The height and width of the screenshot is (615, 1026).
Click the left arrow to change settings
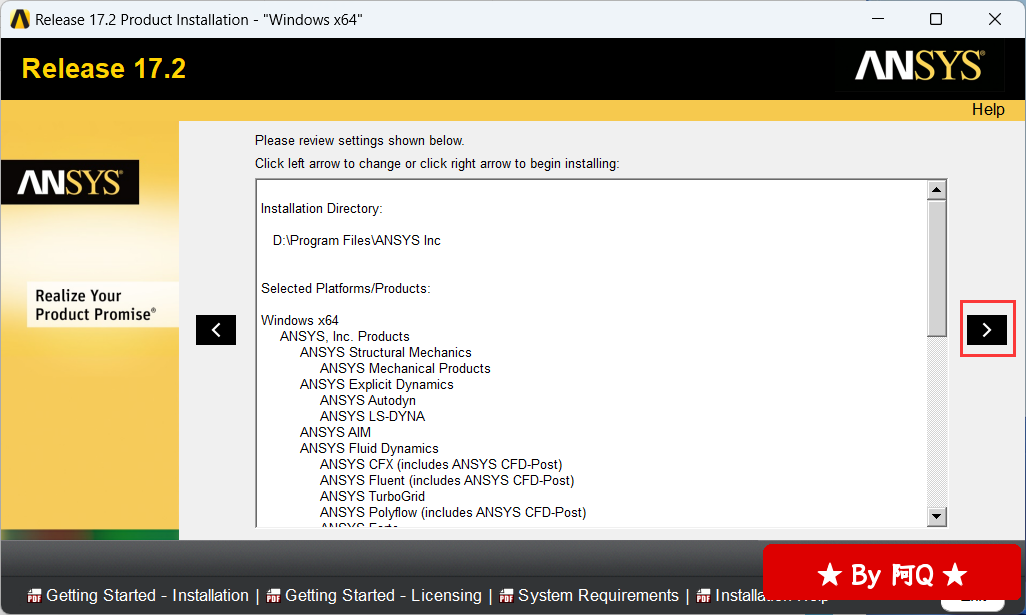click(x=216, y=330)
